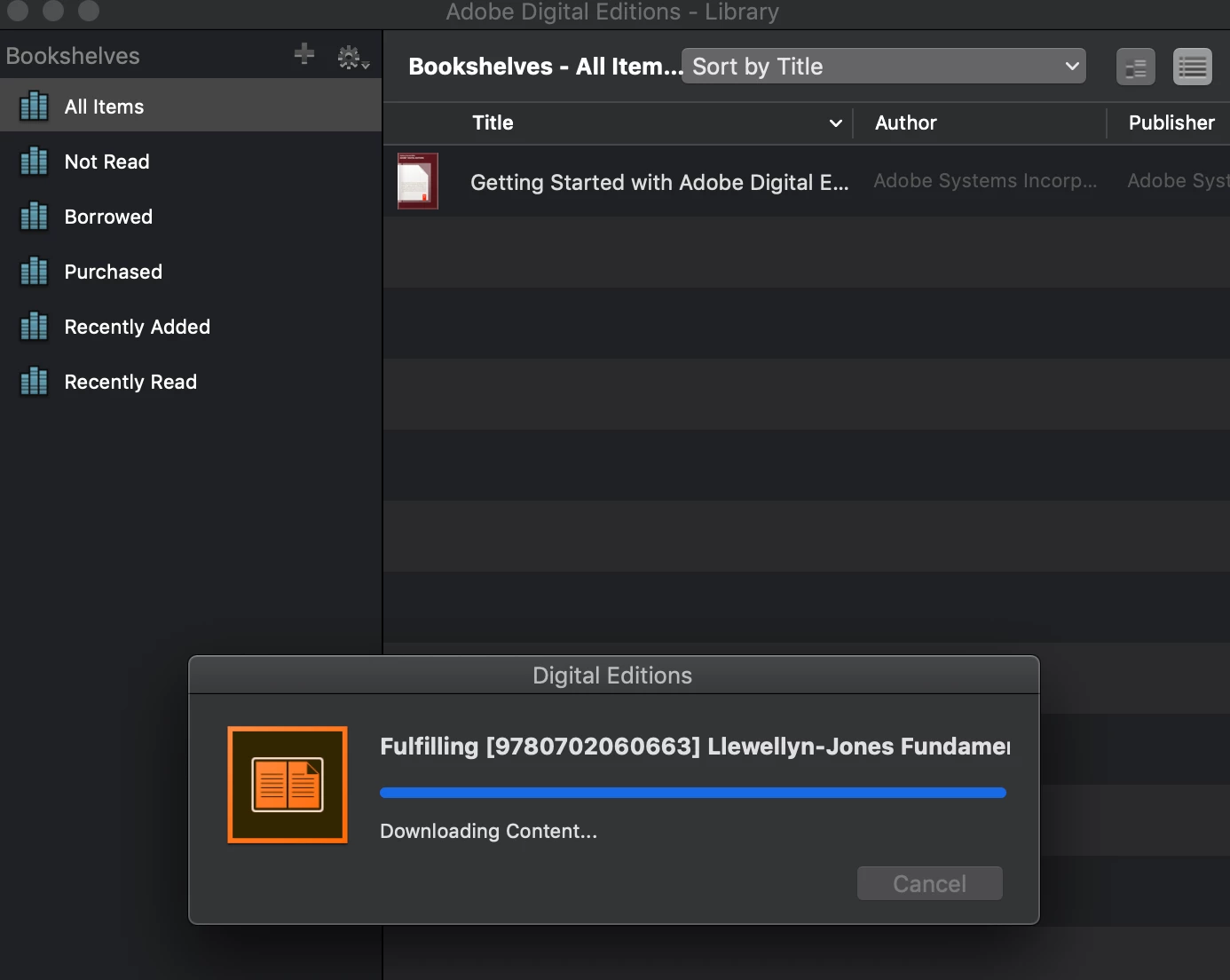Click the Bookshelves panel heading
Screen dimensions: 1230x980
[73, 56]
